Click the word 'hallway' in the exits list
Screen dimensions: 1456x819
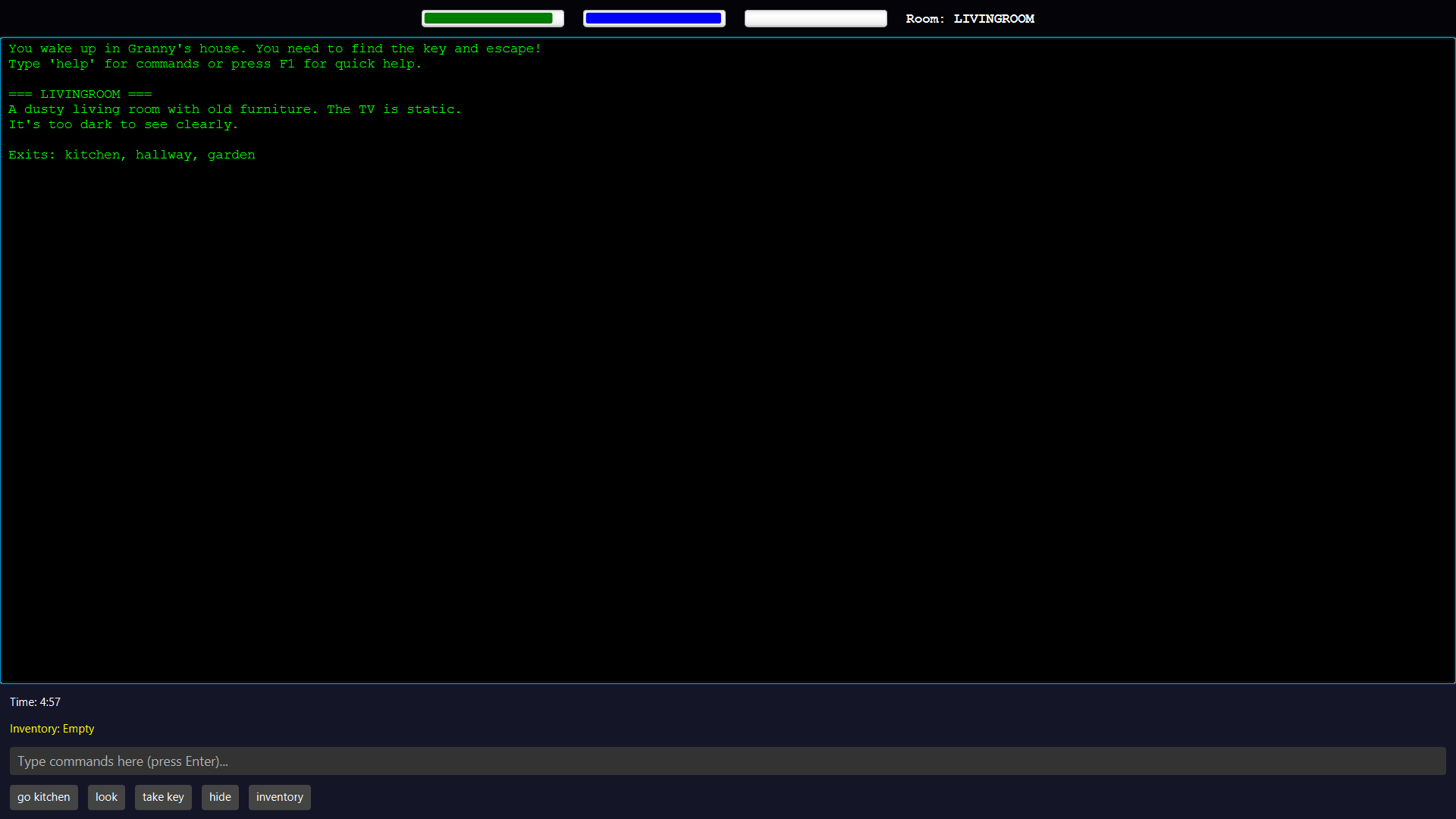(164, 155)
